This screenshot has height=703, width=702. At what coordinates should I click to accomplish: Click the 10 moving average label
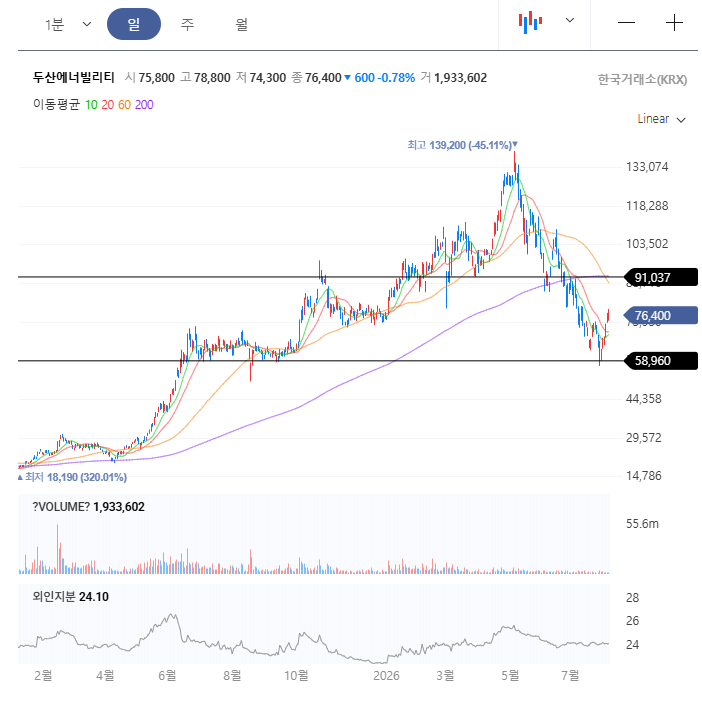click(x=91, y=105)
